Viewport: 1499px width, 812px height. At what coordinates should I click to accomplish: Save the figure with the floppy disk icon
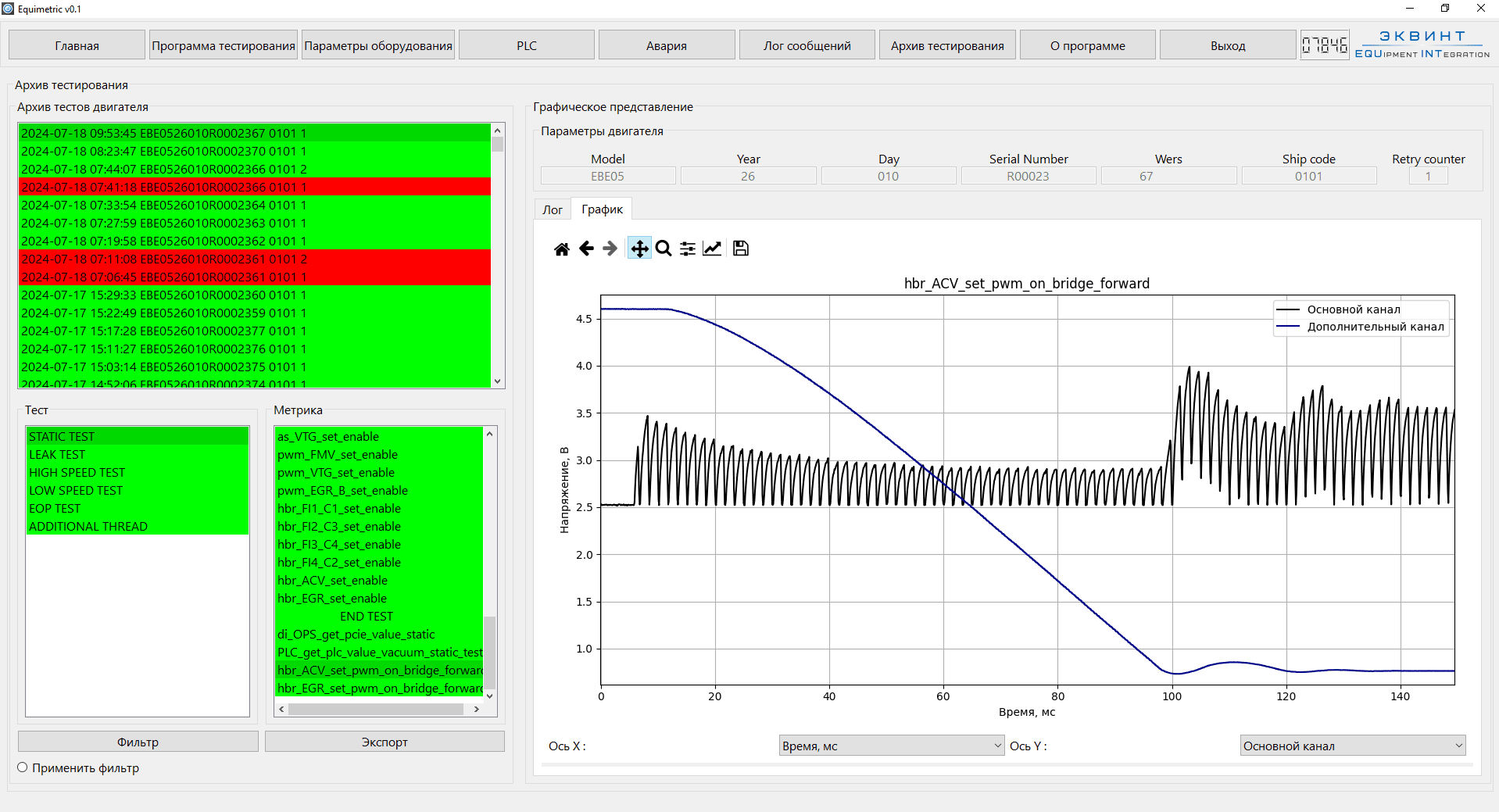[741, 249]
